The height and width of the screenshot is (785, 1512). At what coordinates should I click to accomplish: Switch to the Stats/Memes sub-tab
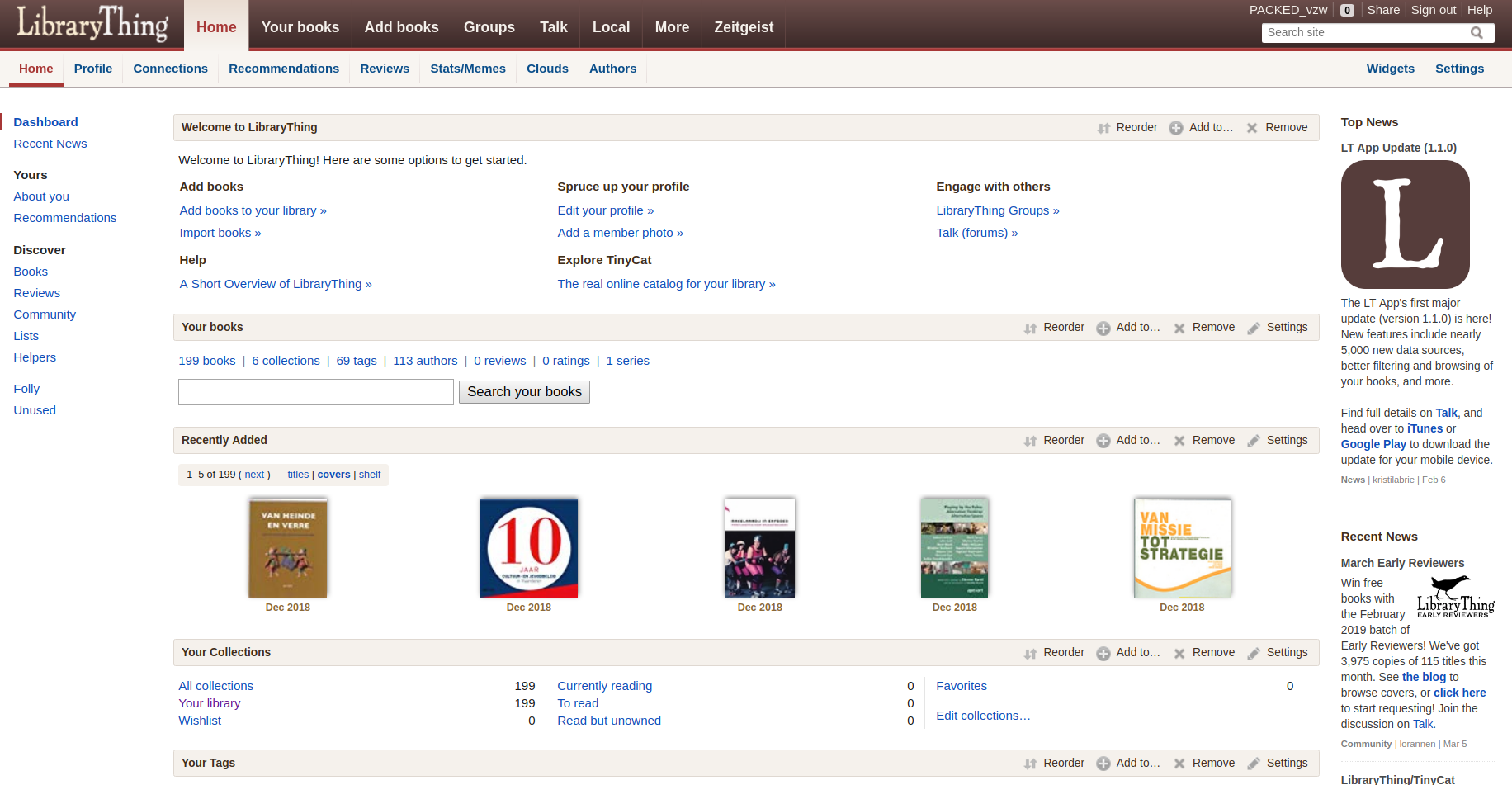(x=467, y=69)
